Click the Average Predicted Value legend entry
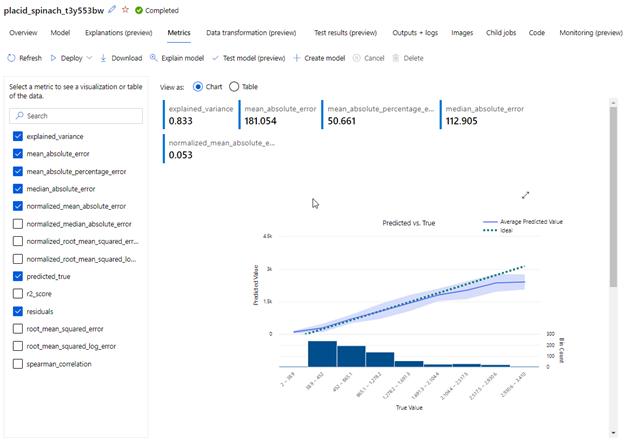Image resolution: width=624 pixels, height=440 pixels. tap(524, 221)
